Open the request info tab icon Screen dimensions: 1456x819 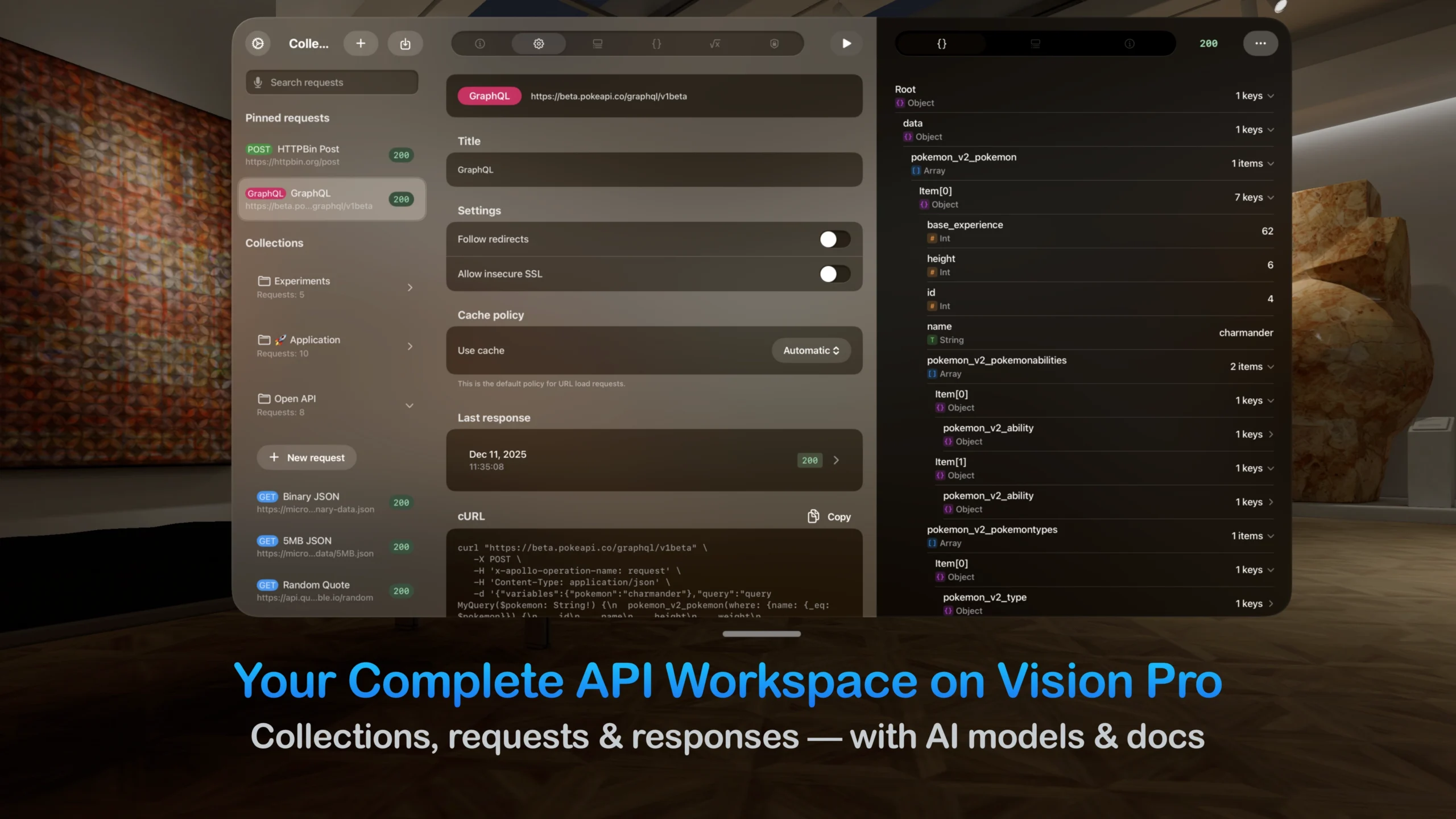(479, 43)
